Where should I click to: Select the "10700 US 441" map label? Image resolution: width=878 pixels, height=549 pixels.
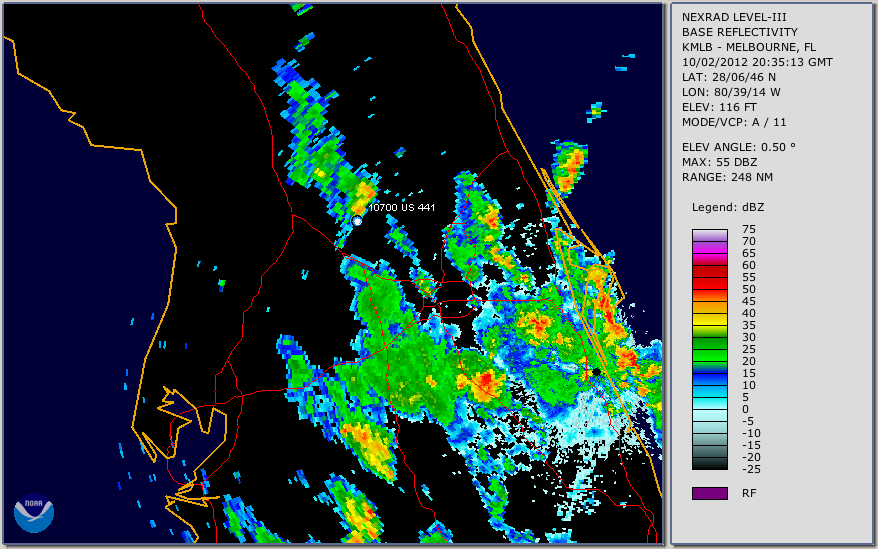(x=401, y=207)
